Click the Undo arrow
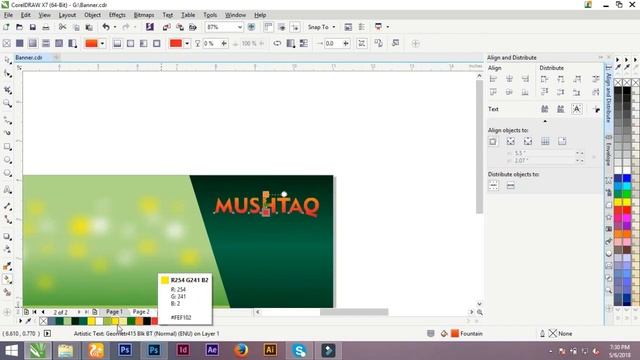Viewport: 640px width, 360px height. [106, 27]
